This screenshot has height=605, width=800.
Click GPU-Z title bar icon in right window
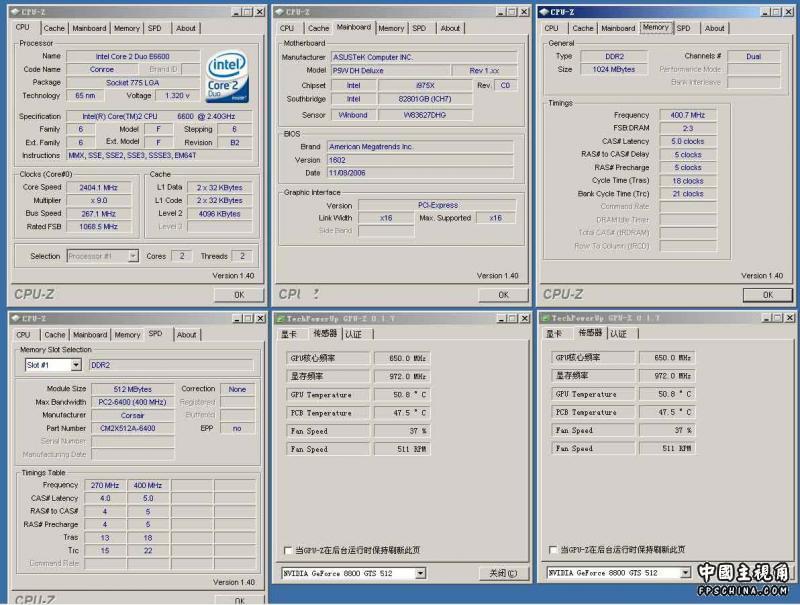[x=545, y=318]
